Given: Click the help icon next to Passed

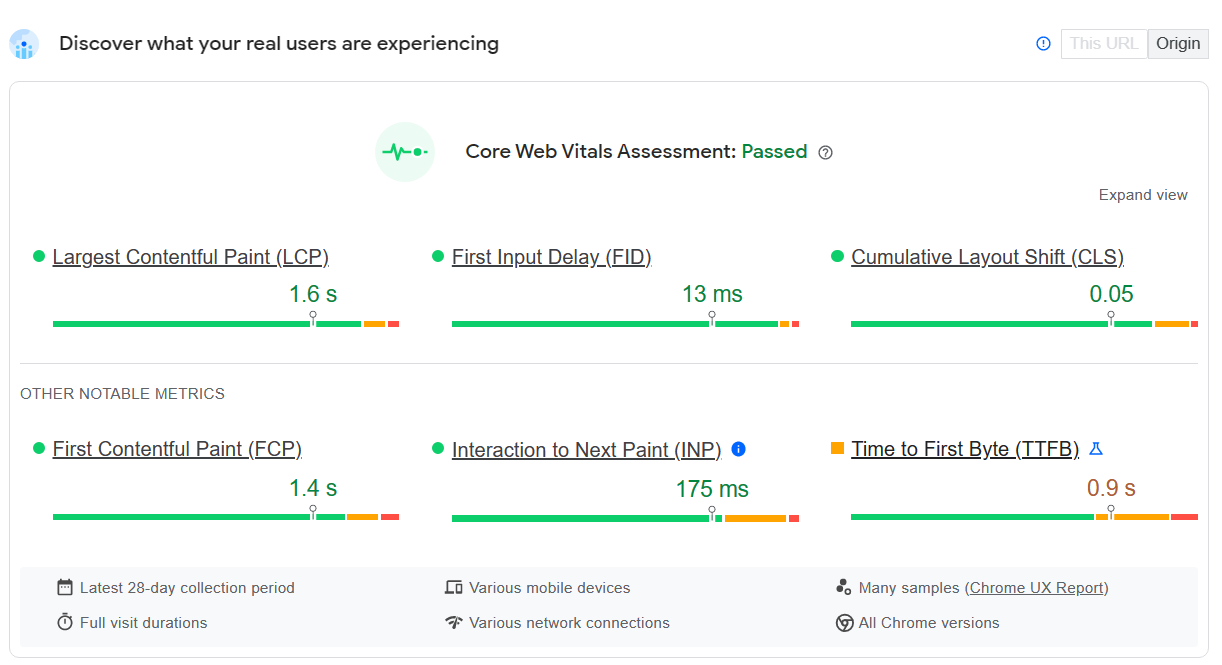Looking at the screenshot, I should [x=825, y=152].
